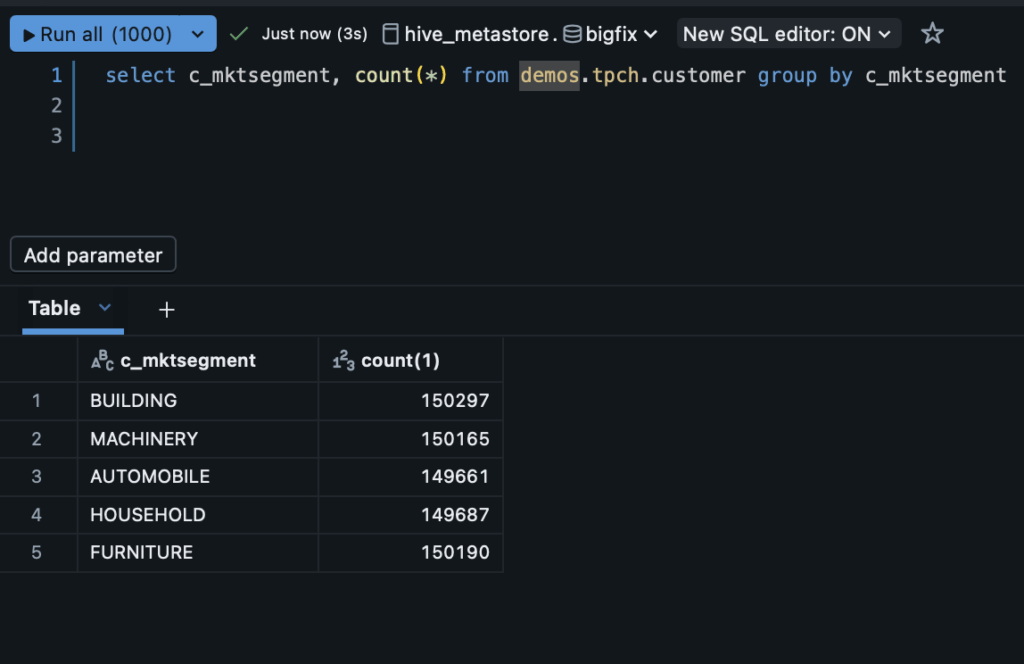Click the Add parameter button
The image size is (1024, 664).
tap(93, 255)
